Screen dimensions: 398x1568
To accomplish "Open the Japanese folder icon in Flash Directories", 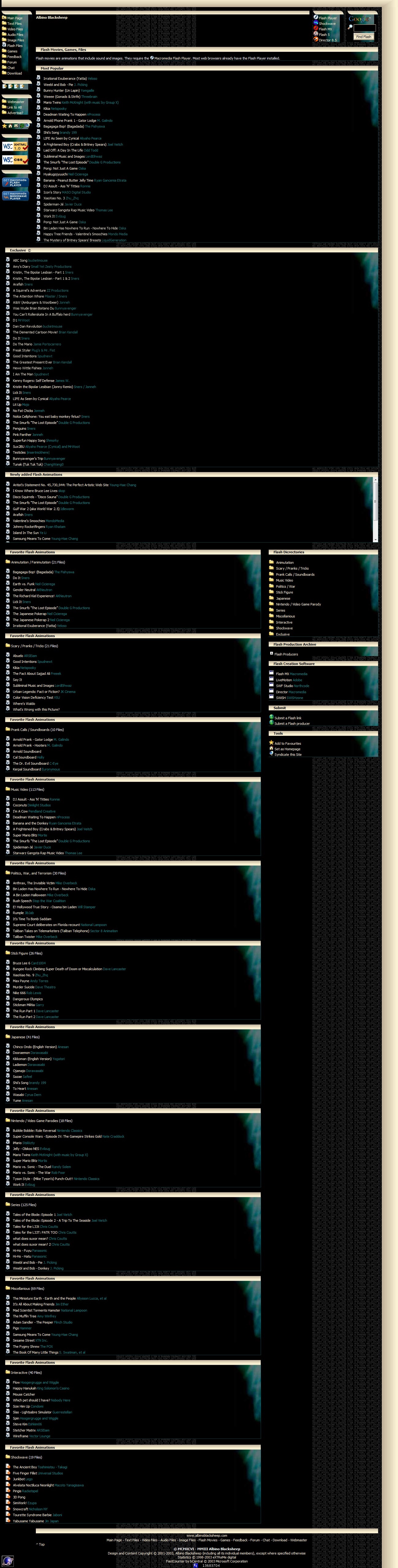I will point(271,598).
